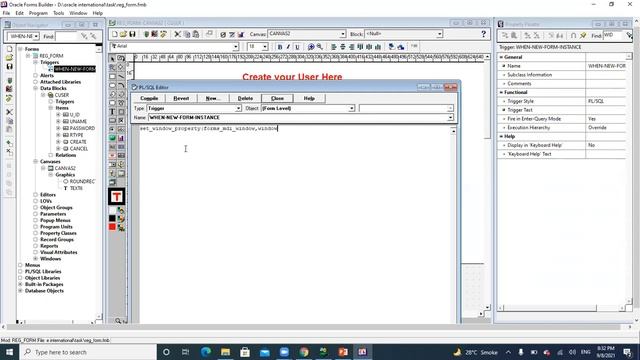640x360 pixels.
Task: Click the Compile button in PL/SQL Editor
Action: tap(149, 98)
